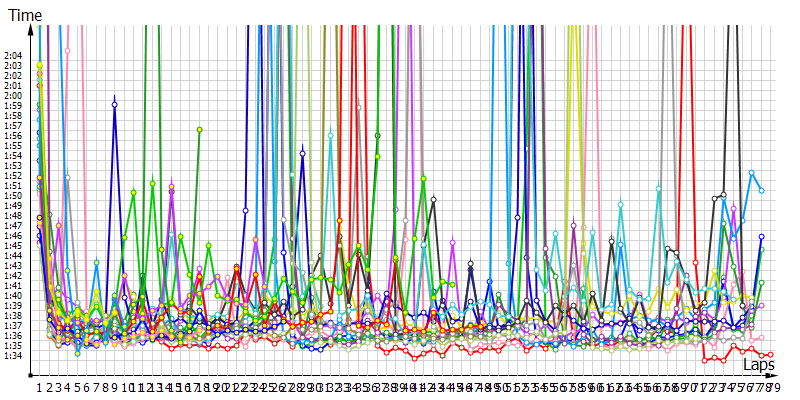The width and height of the screenshot is (800, 400).
Task: Click the 1:45 tick label on the vertical axis
Action: (x=13, y=245)
